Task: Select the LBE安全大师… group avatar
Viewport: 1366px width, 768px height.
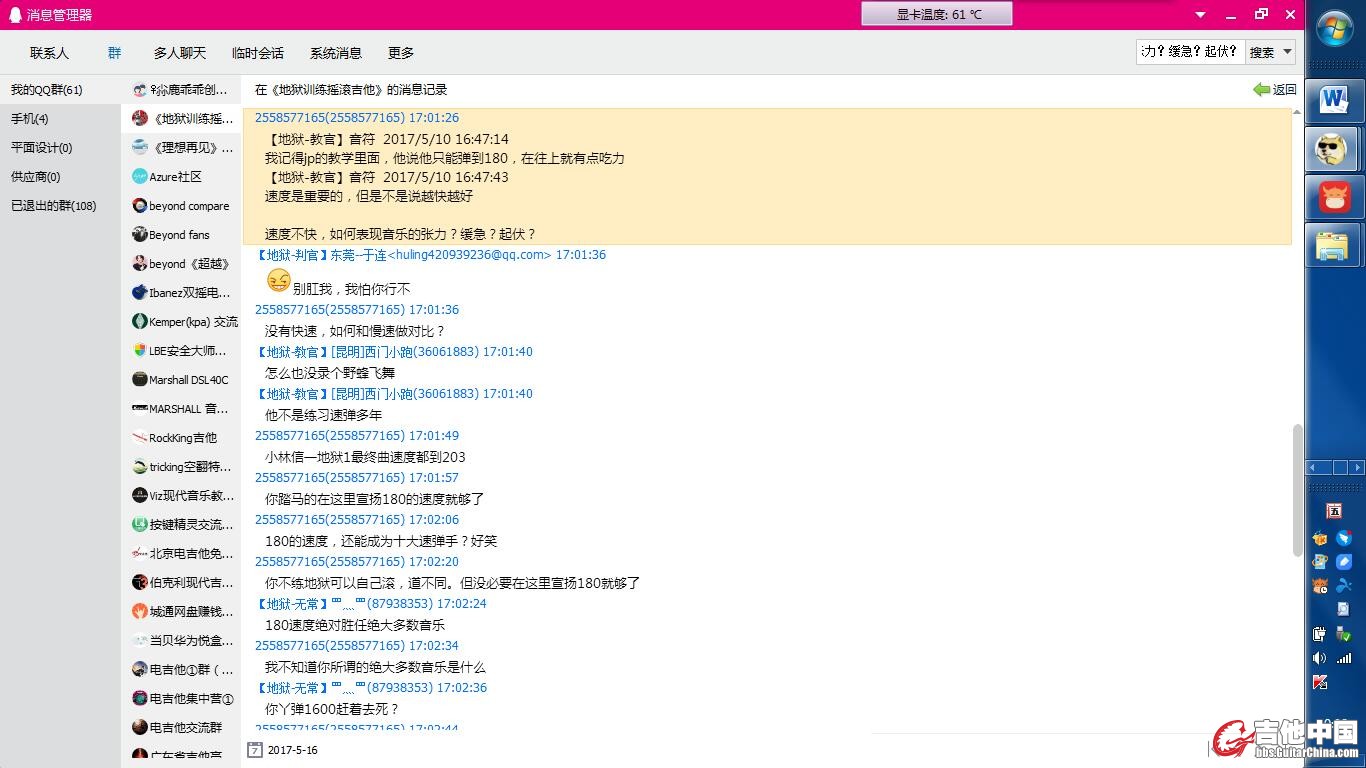Action: (140, 351)
